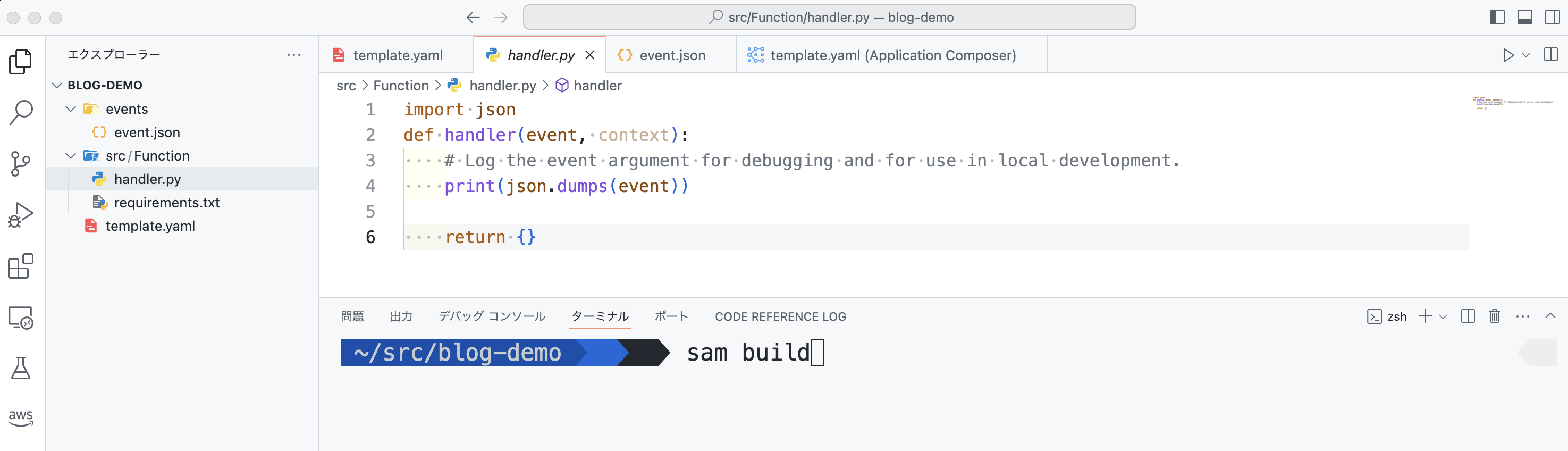This screenshot has width=1568, height=451.
Task: Open requirements.txt in the explorer tree
Action: 166,202
